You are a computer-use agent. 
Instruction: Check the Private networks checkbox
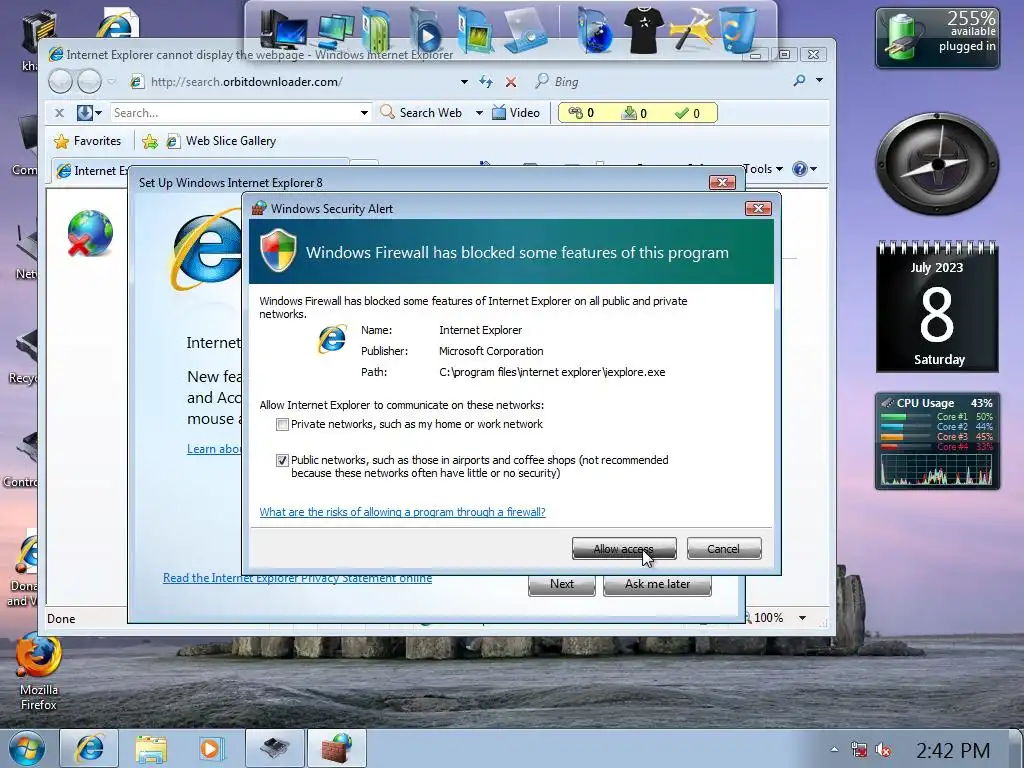[282, 424]
